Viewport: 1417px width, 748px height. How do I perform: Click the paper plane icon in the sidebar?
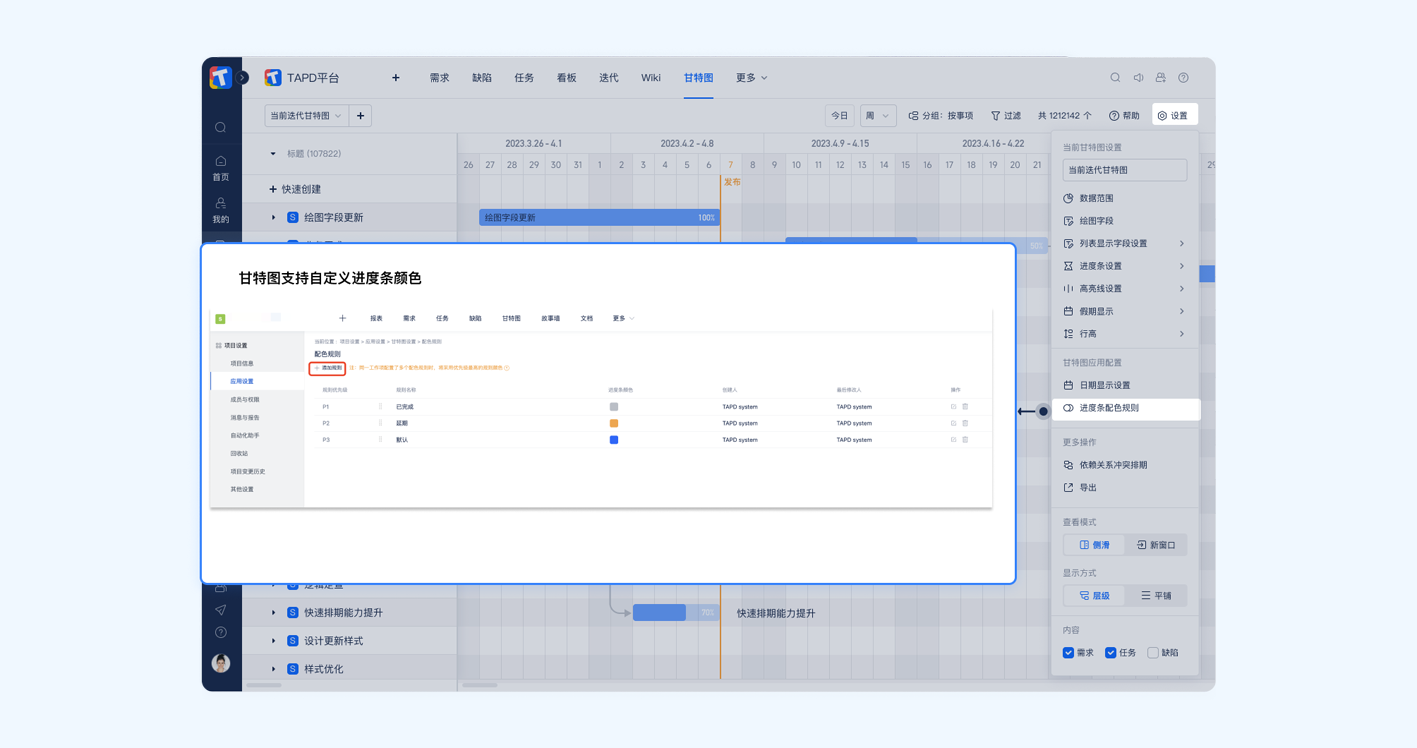pos(220,610)
